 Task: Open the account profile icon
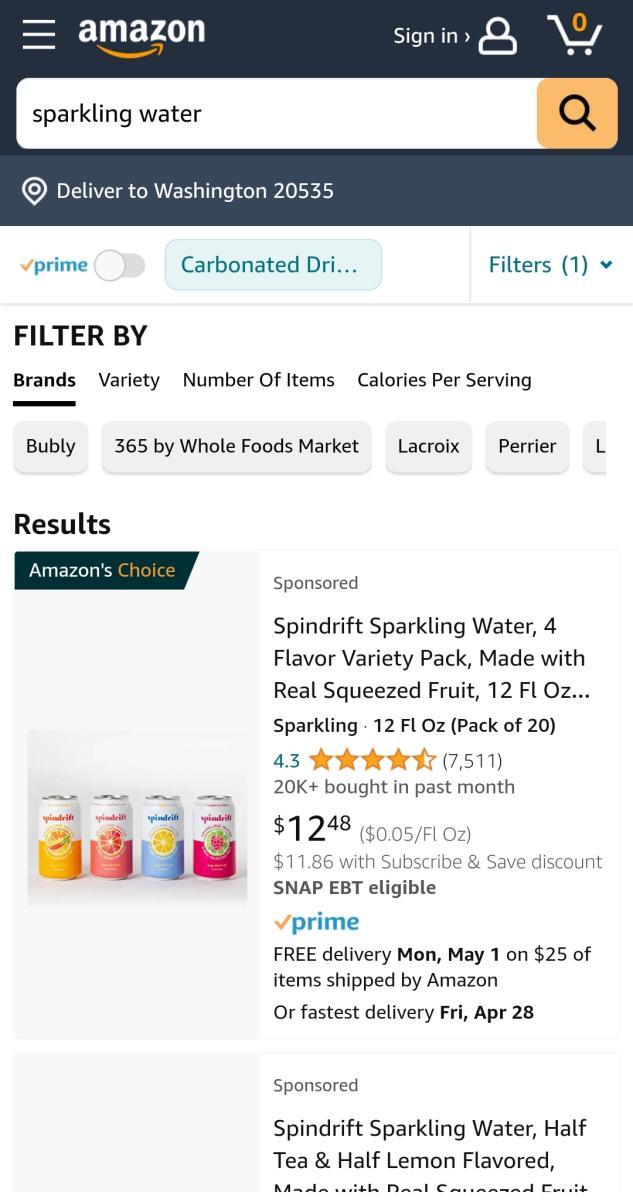tap(498, 36)
